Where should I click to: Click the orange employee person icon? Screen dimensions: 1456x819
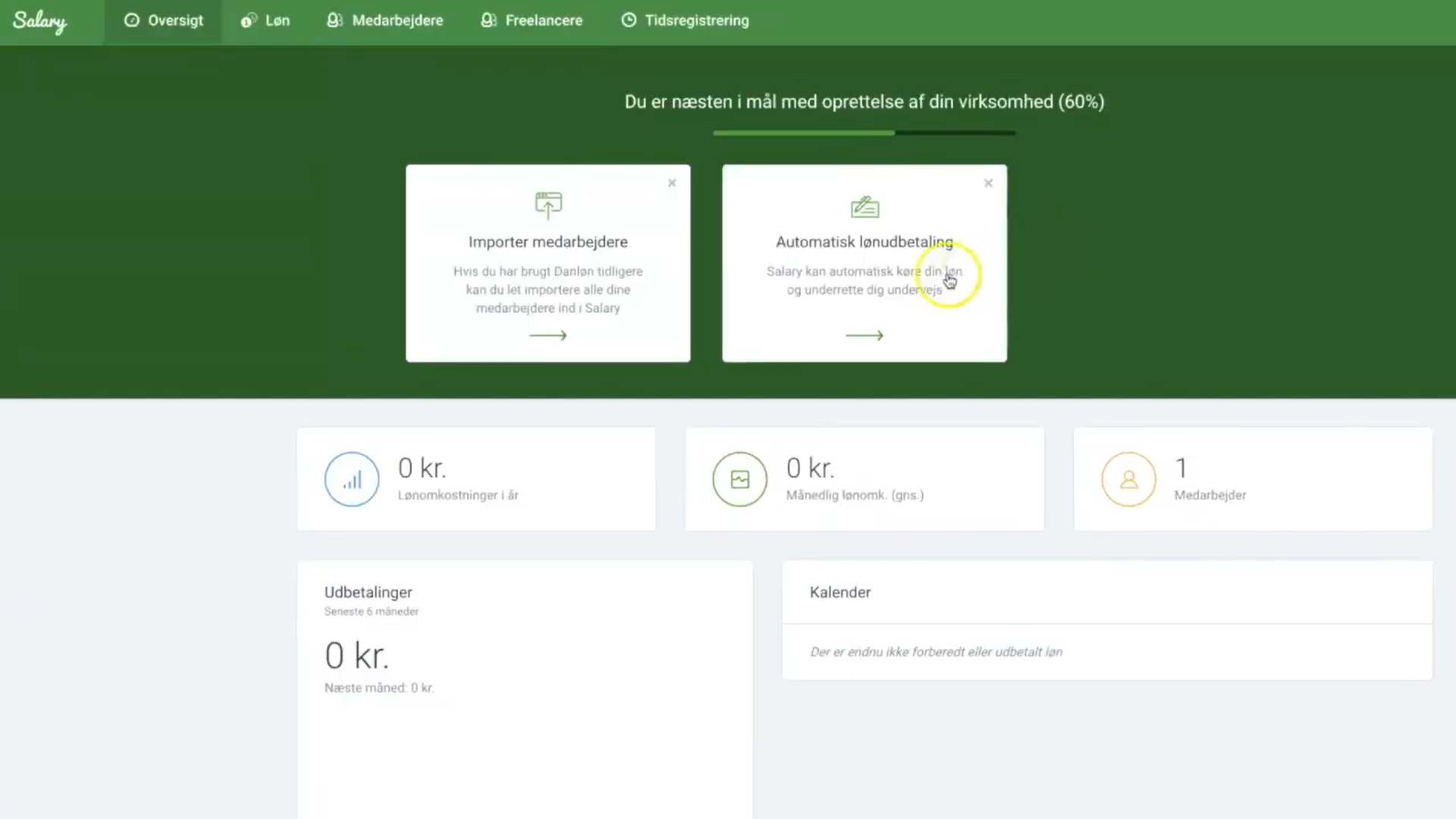point(1128,479)
